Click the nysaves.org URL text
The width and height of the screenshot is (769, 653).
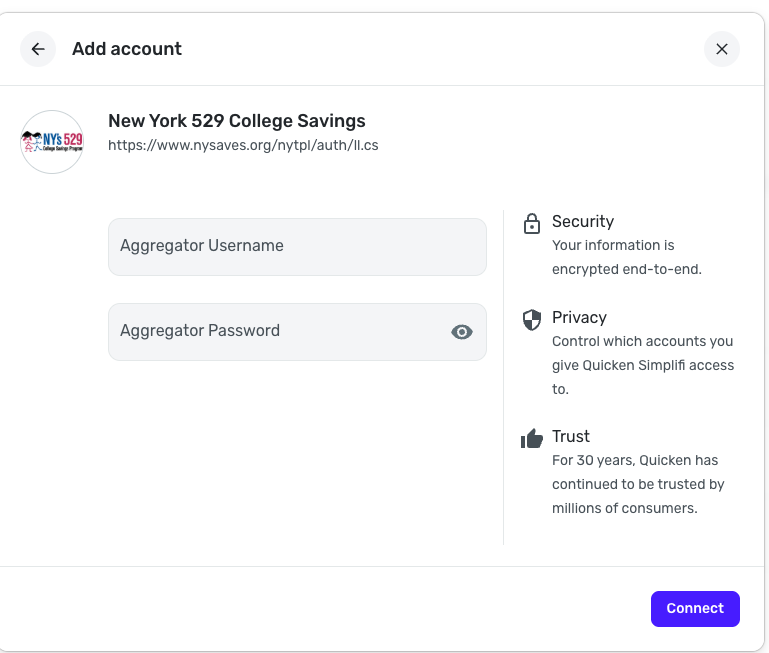243,145
